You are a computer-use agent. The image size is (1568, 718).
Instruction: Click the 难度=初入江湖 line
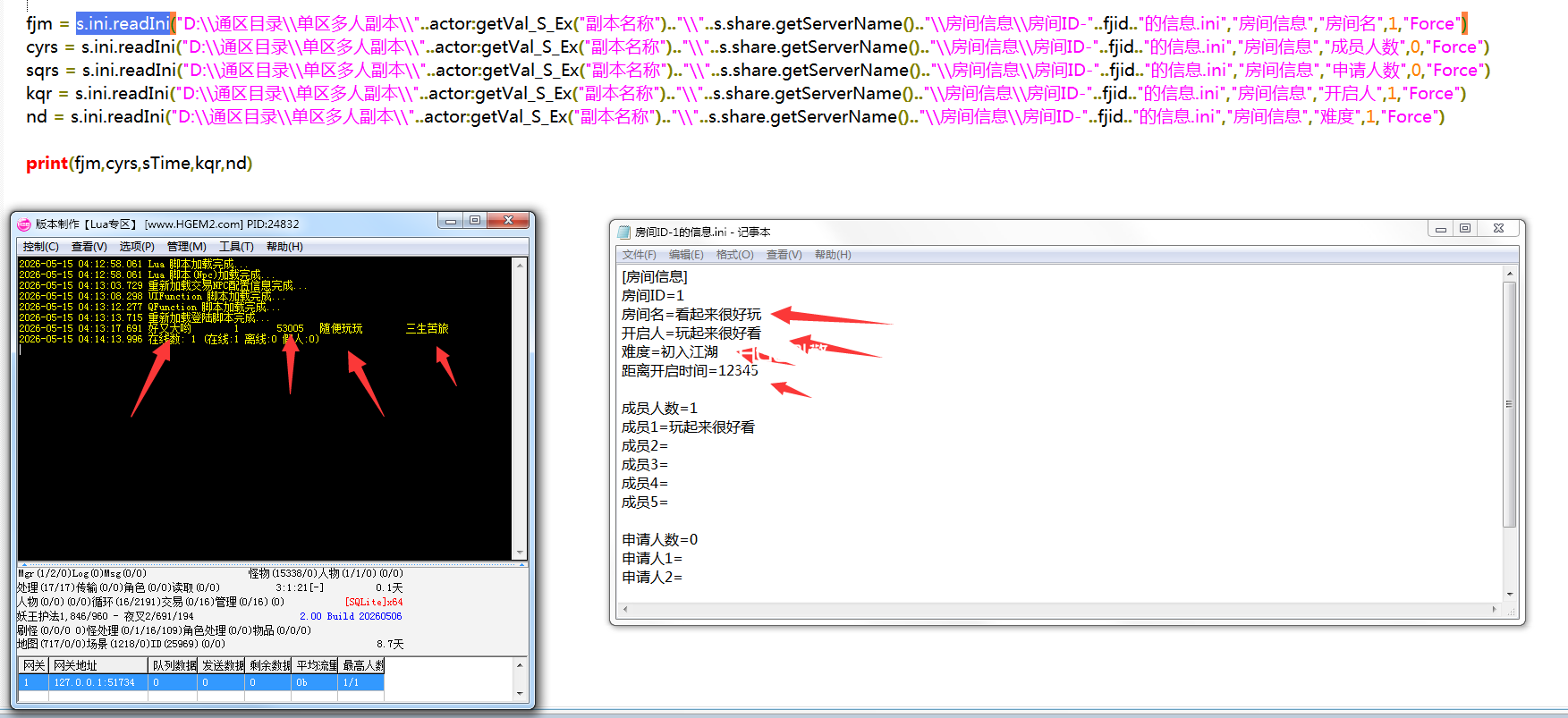pyautogui.click(x=670, y=352)
